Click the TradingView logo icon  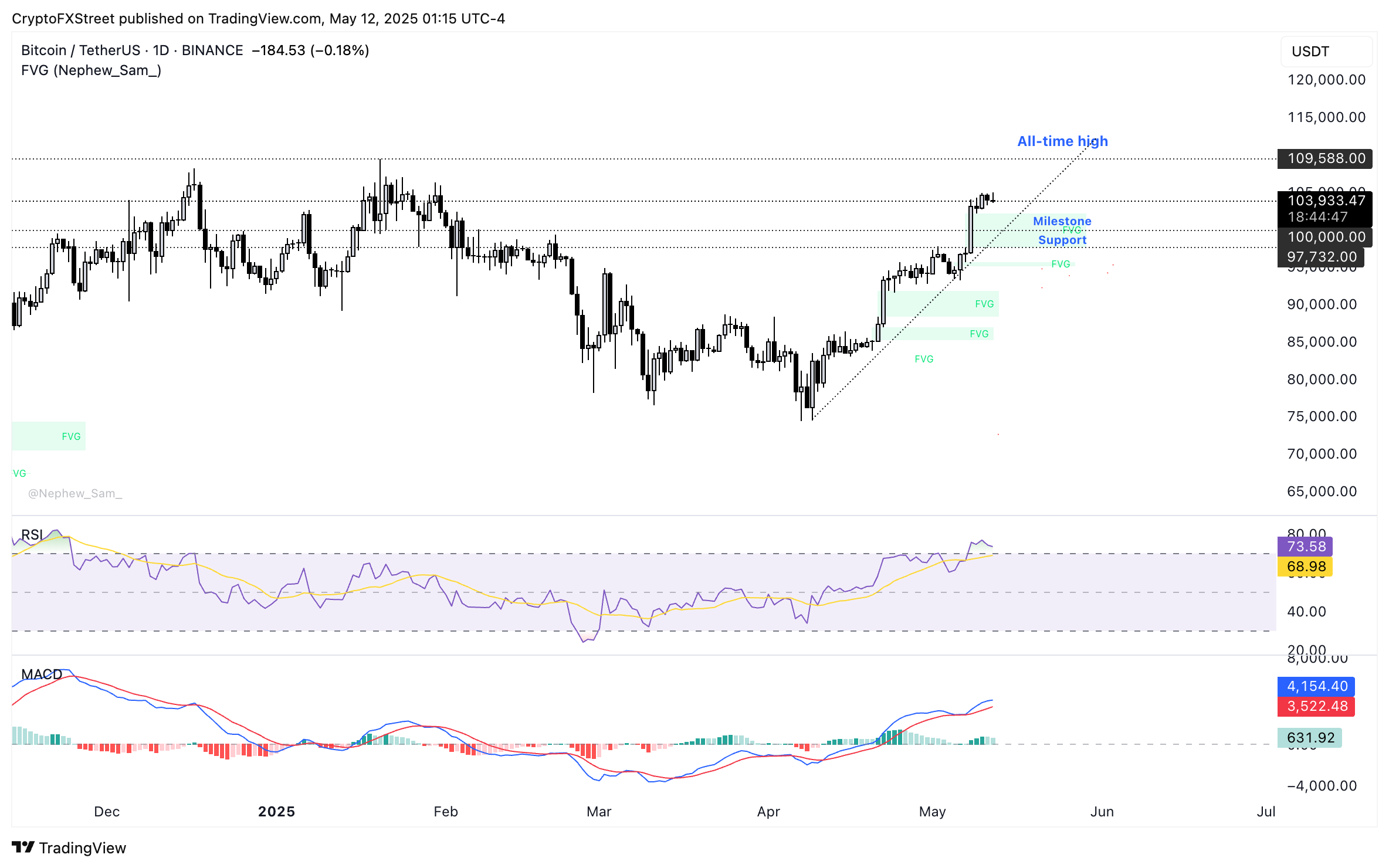tap(23, 847)
